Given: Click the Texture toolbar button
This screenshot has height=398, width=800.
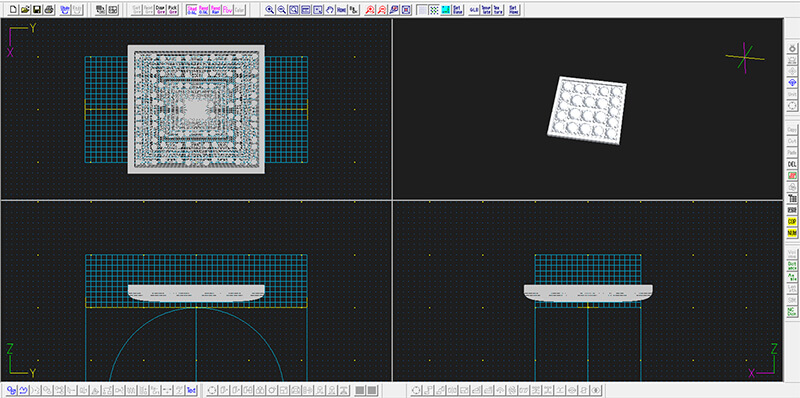Looking at the screenshot, I should click(x=497, y=9).
